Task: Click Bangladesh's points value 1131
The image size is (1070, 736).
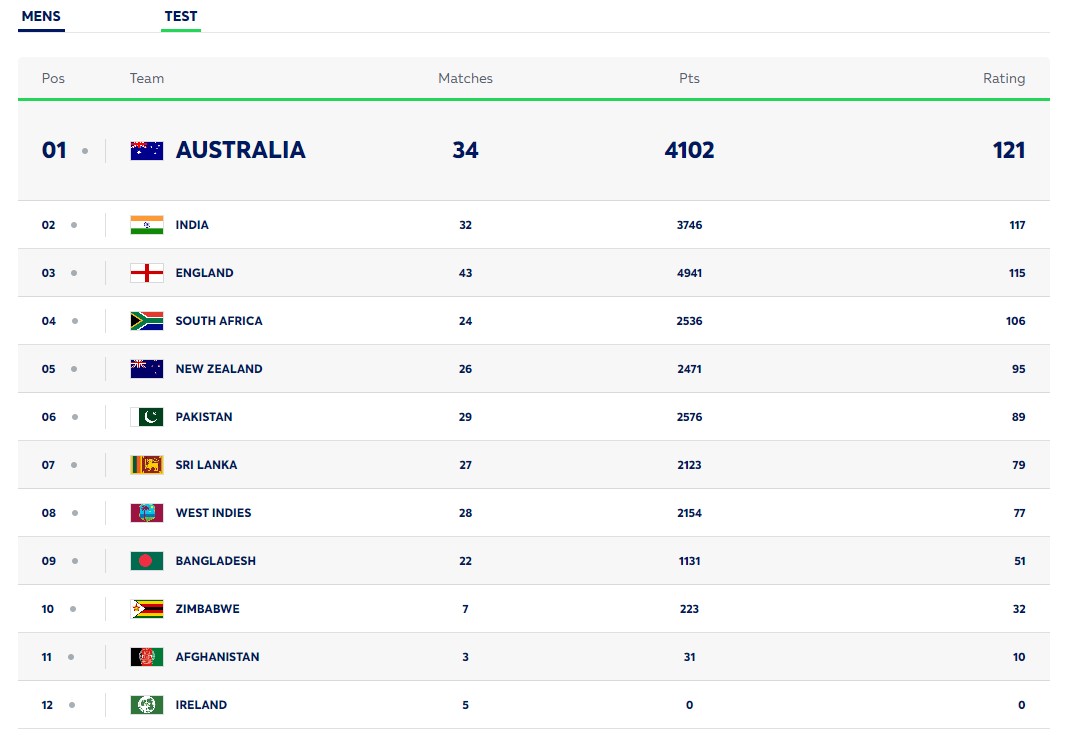Action: point(689,561)
